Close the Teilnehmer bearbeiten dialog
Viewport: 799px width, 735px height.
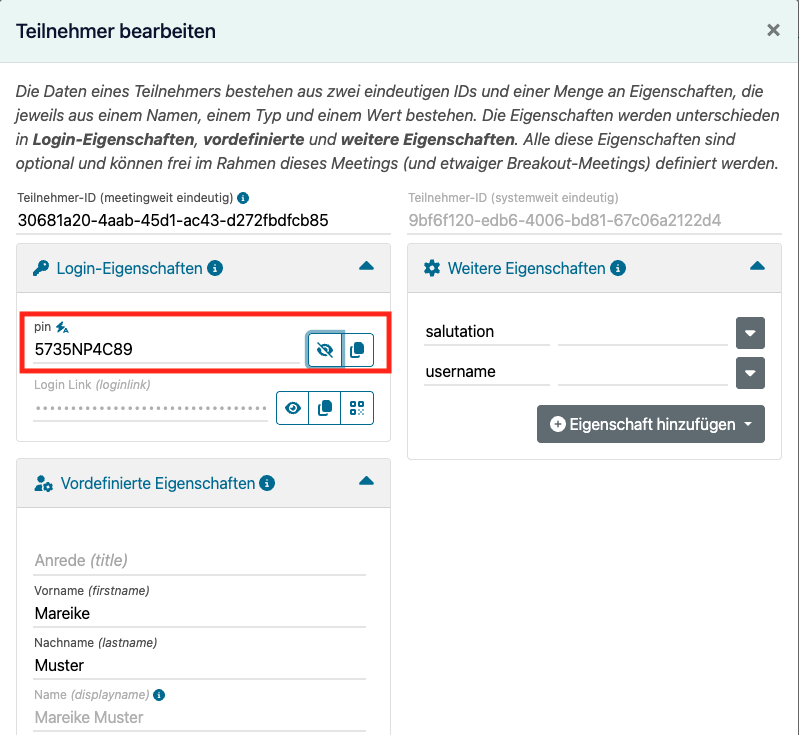(774, 30)
